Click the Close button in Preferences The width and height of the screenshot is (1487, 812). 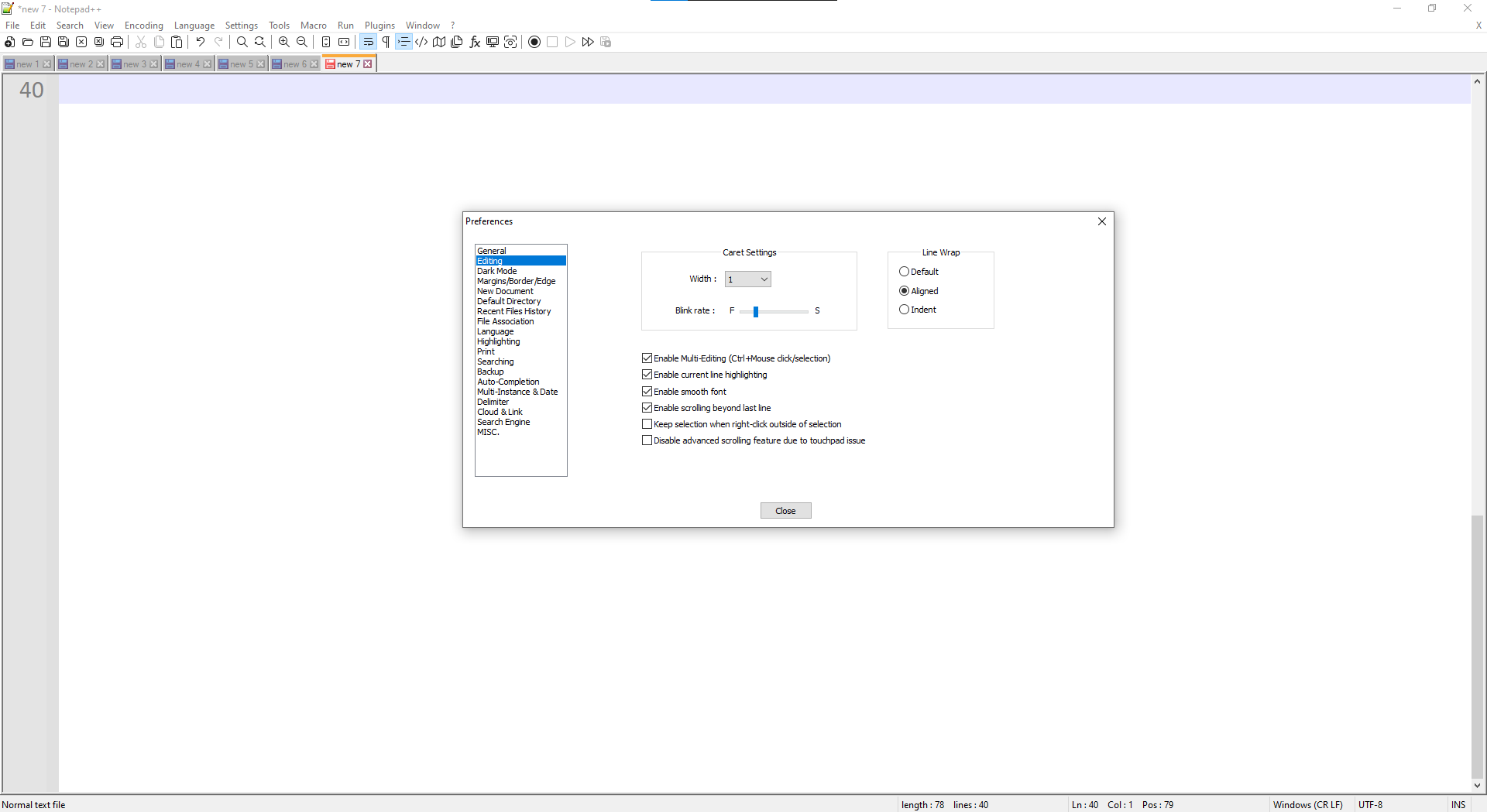click(785, 510)
